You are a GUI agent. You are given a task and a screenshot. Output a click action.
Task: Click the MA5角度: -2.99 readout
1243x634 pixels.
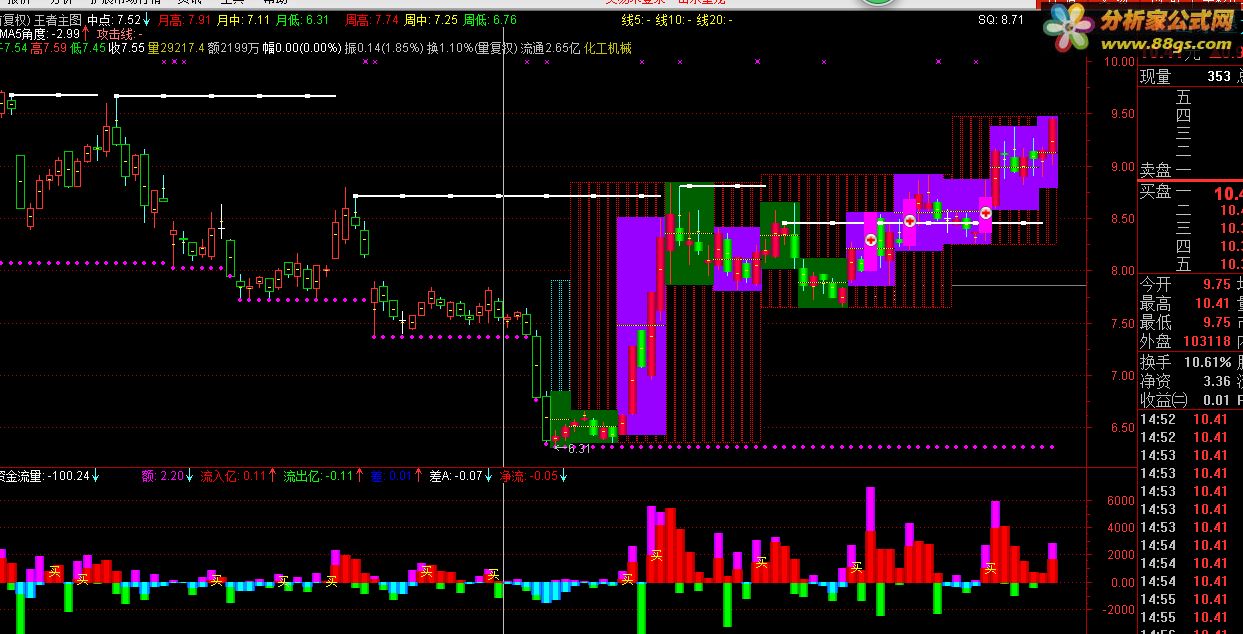[39, 33]
